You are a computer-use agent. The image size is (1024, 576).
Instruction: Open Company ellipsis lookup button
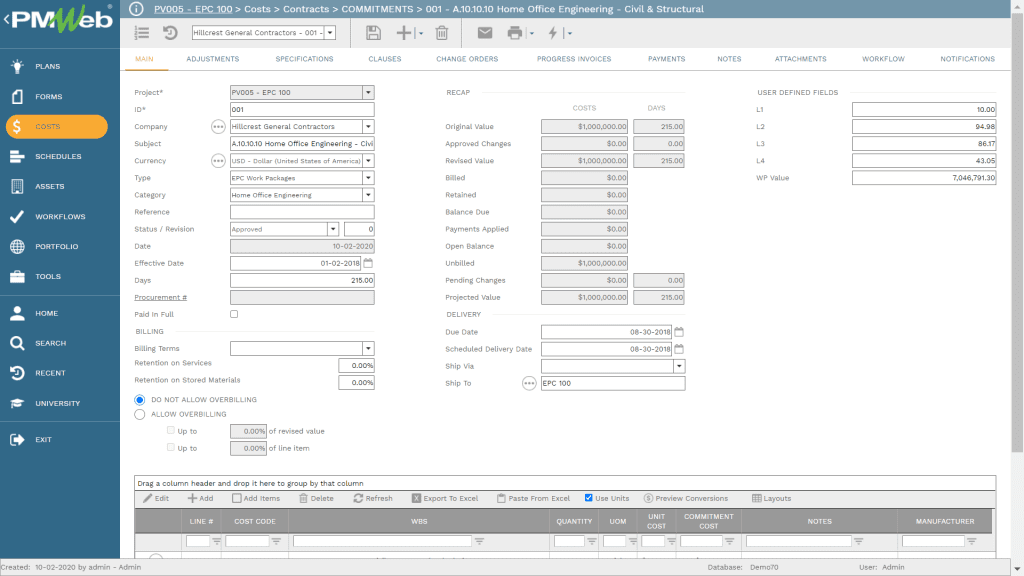point(218,127)
